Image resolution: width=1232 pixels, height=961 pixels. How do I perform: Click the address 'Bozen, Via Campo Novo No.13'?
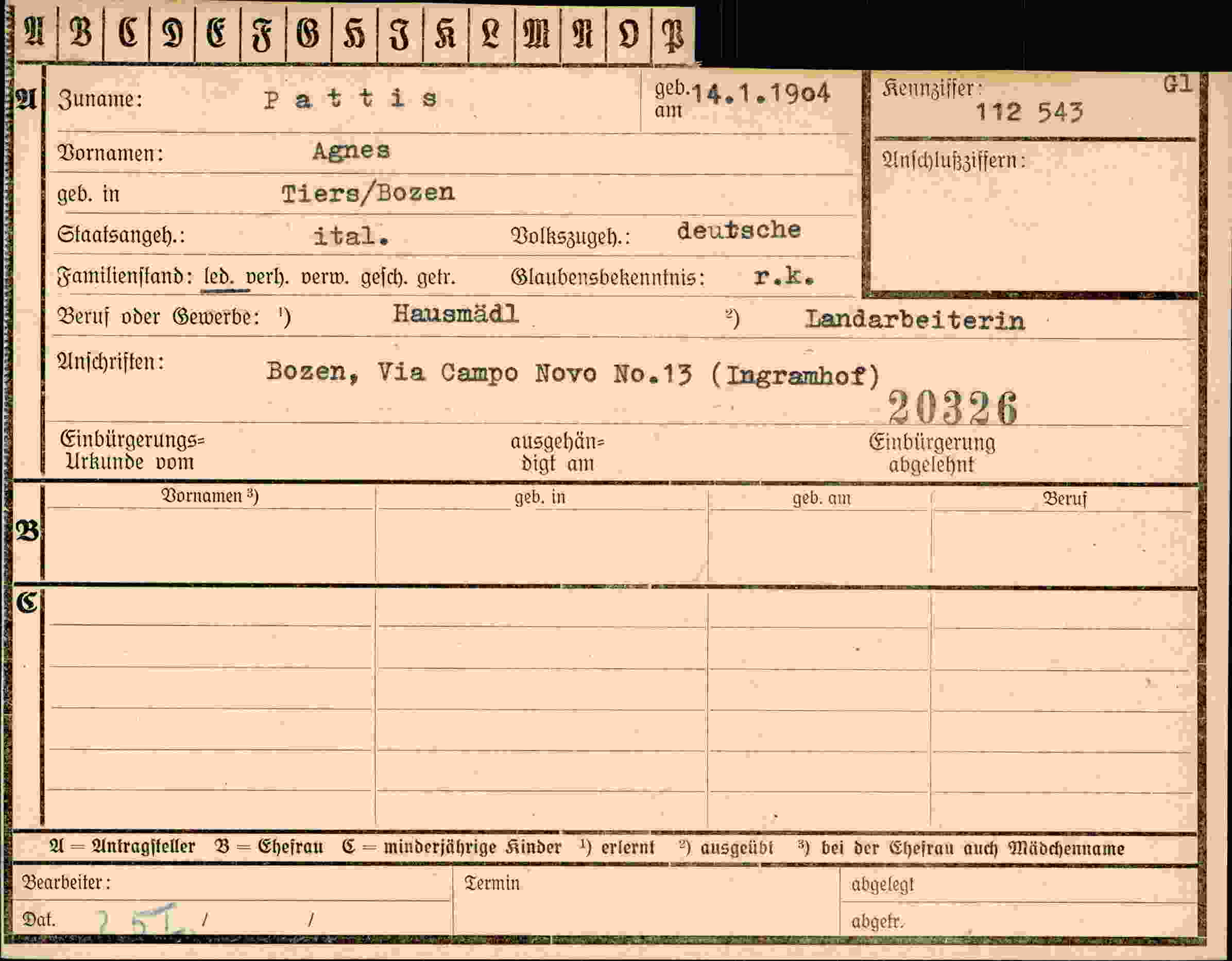click(x=478, y=373)
